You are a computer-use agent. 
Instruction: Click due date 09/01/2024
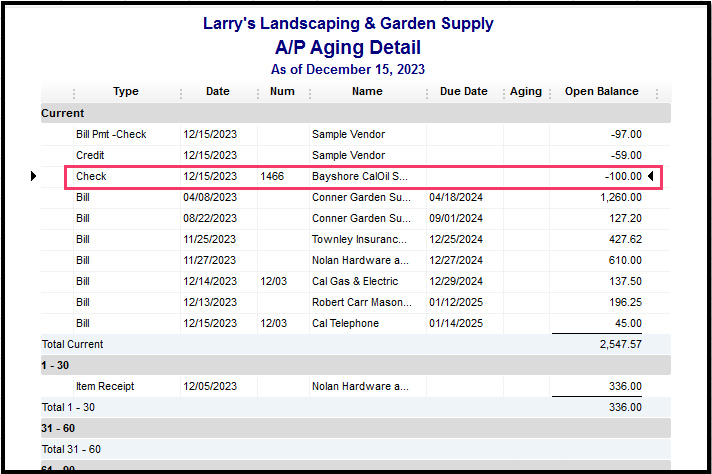(x=456, y=218)
